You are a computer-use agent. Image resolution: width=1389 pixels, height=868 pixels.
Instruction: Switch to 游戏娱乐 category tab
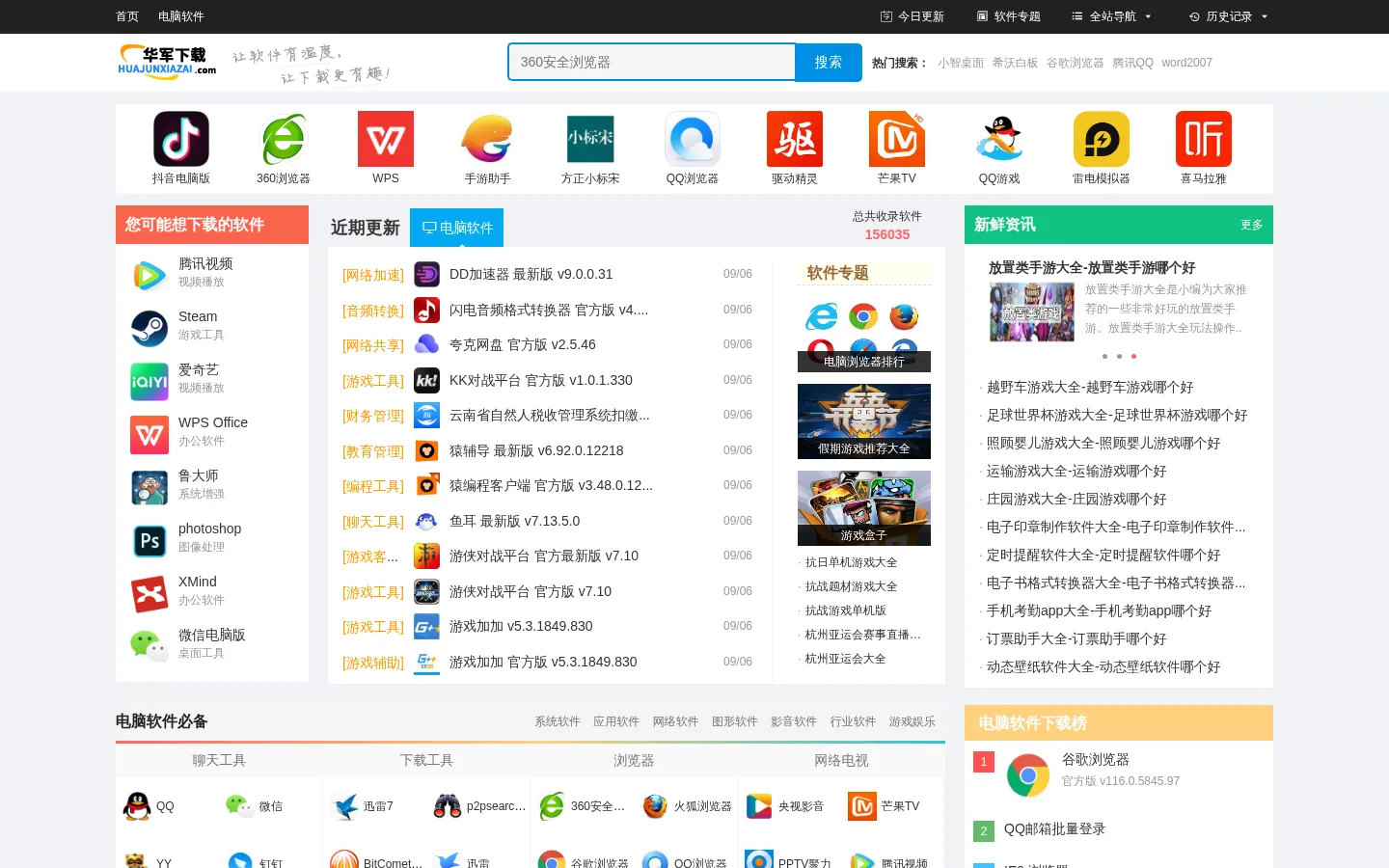[x=912, y=721]
